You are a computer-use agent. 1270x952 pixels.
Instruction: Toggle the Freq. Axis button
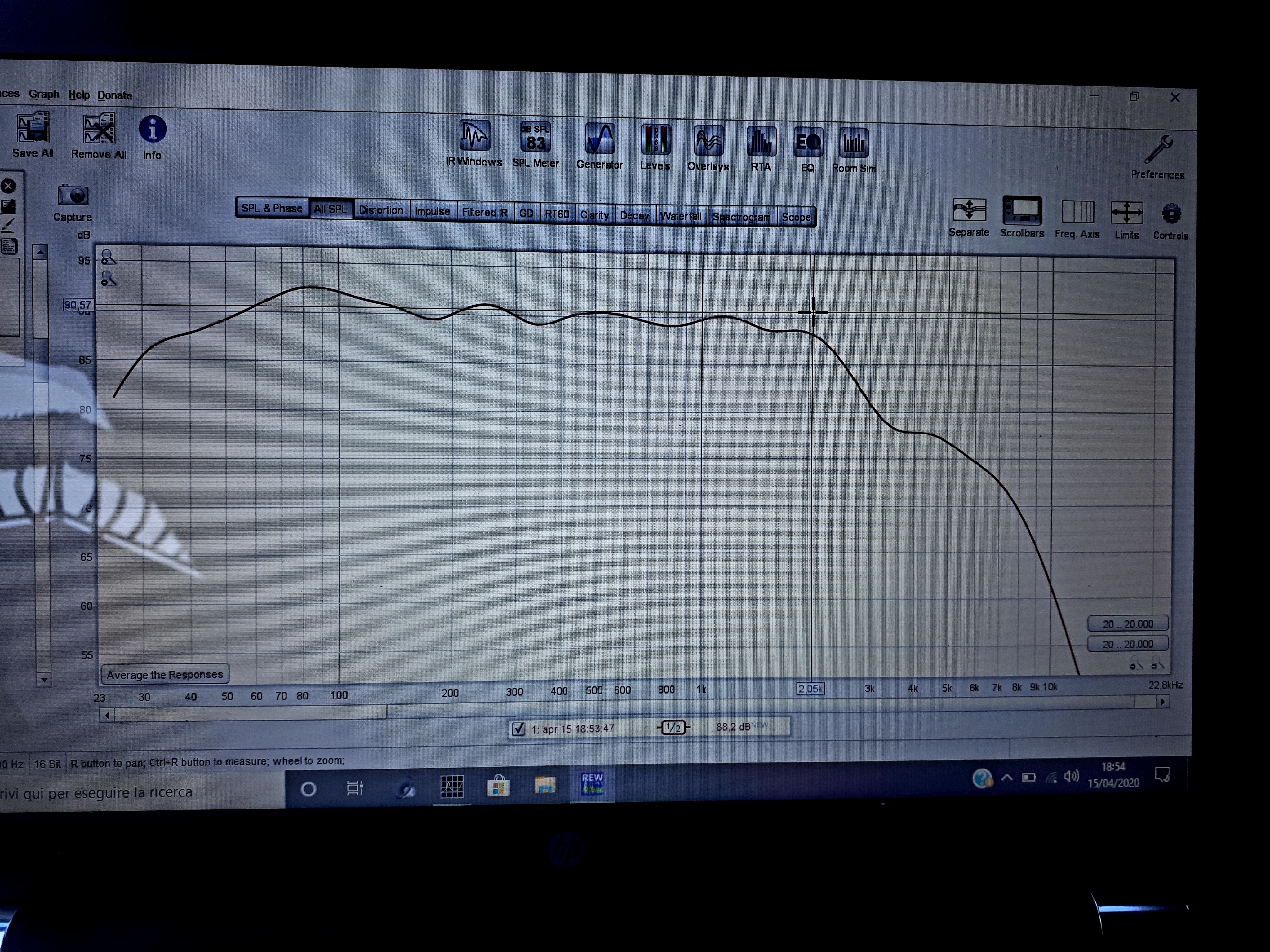pyautogui.click(x=1078, y=212)
